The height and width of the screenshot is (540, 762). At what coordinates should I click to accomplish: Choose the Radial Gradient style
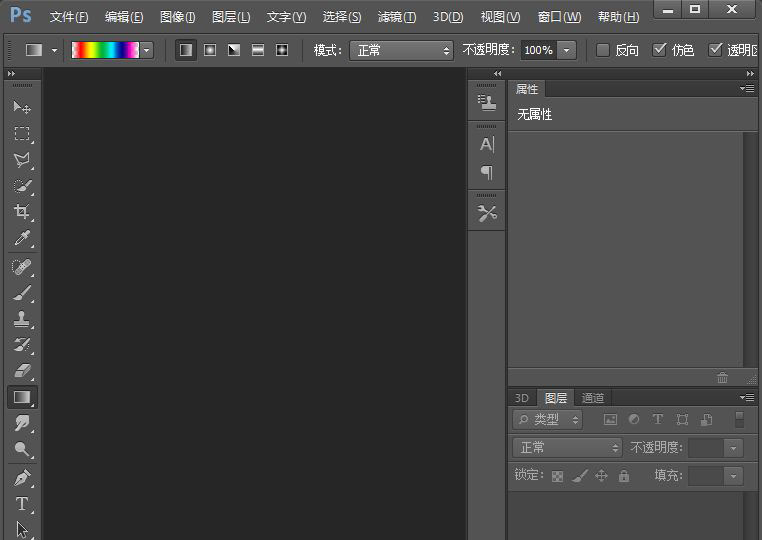(210, 50)
